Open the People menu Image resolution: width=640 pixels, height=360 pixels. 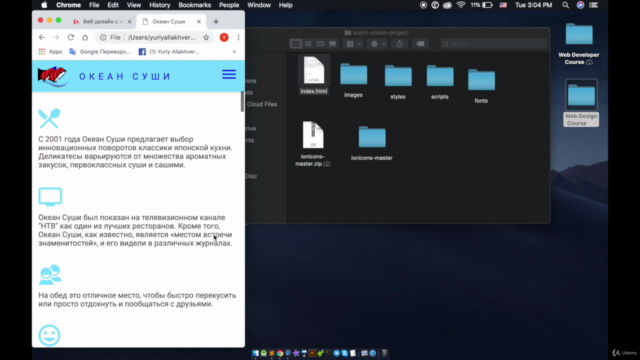(229, 5)
